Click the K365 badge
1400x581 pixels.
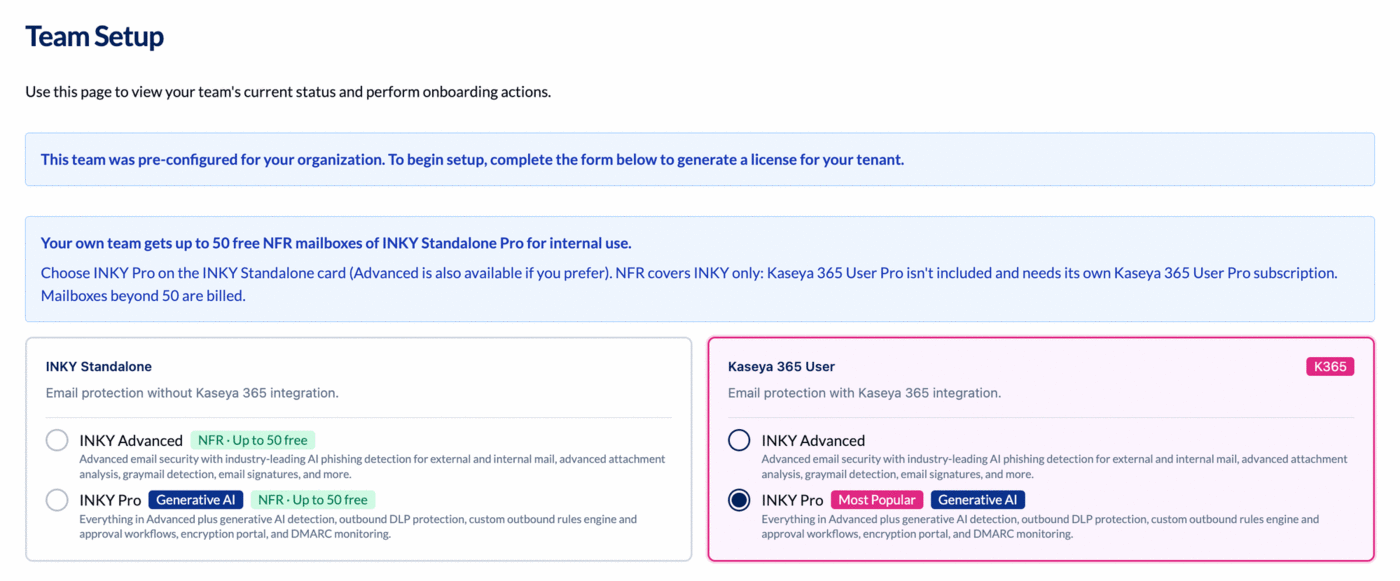(1330, 367)
